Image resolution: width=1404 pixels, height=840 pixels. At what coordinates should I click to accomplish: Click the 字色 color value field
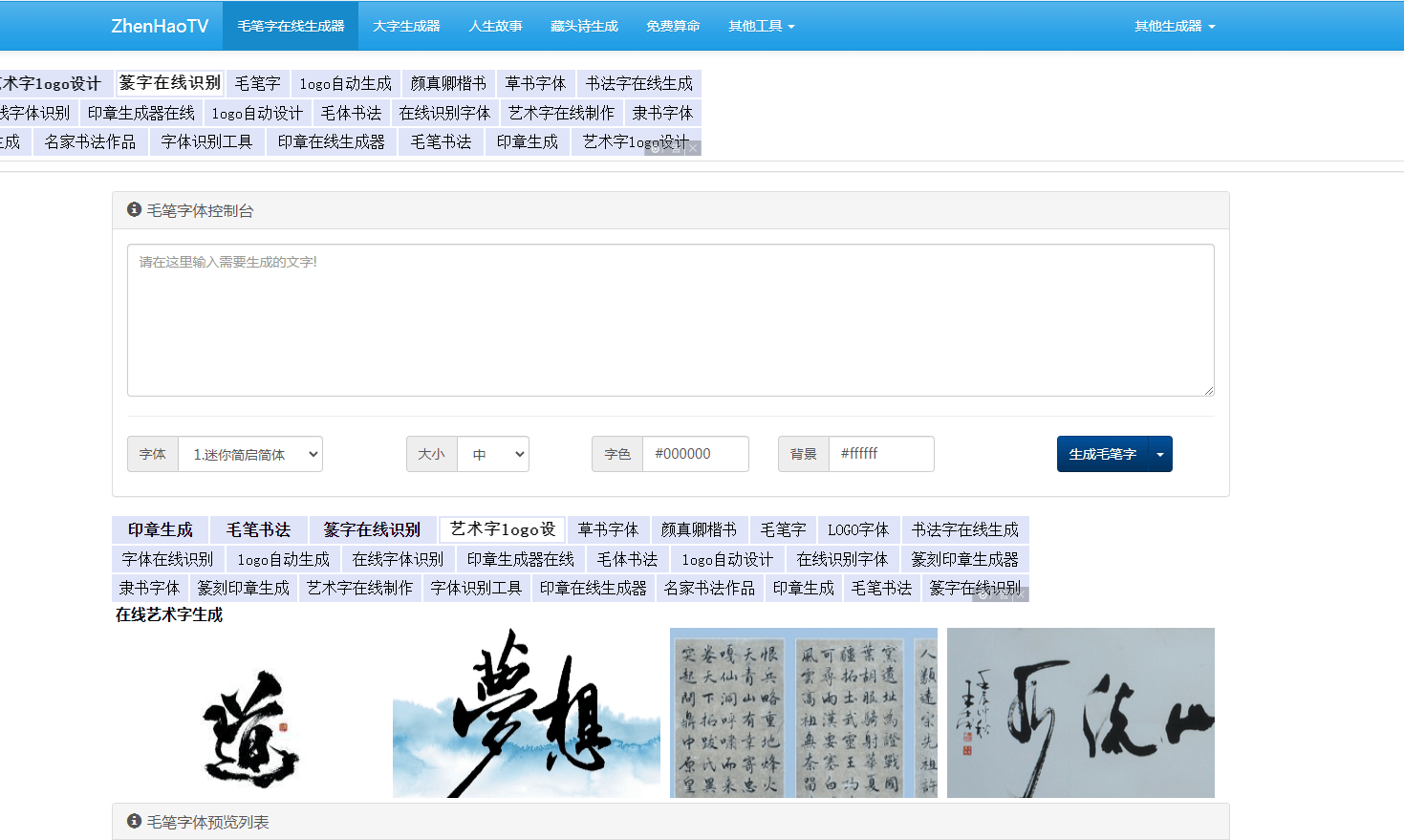(695, 454)
